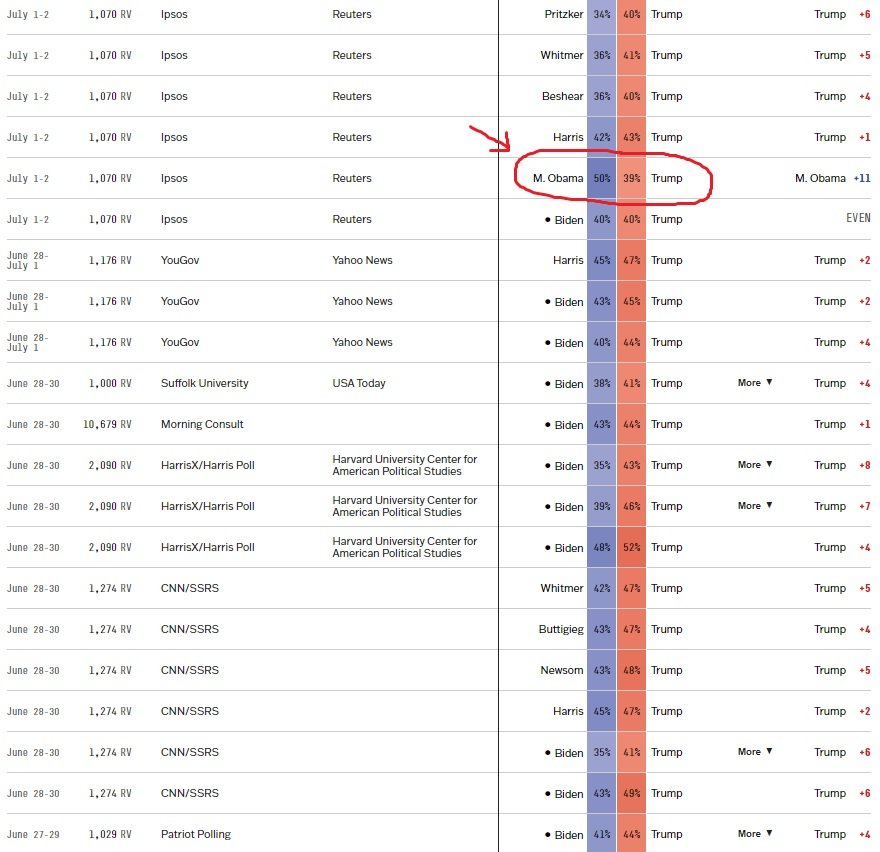The width and height of the screenshot is (880, 852).
Task: Click the Suffolk University pollster name
Action: [204, 383]
